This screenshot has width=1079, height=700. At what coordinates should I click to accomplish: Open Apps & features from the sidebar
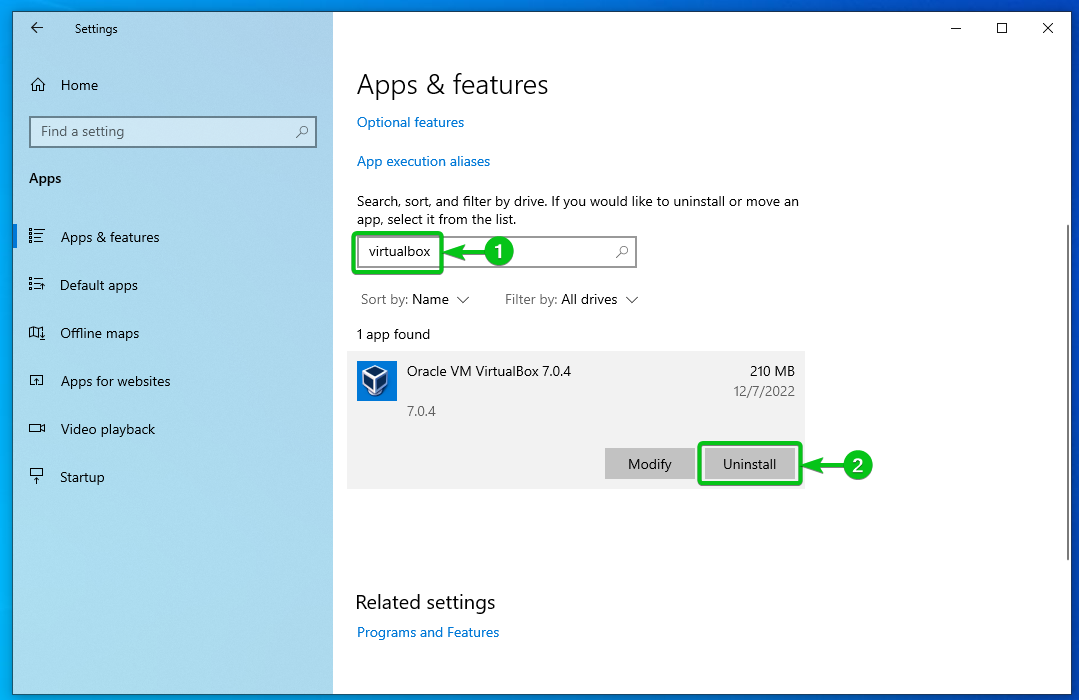pyautogui.click(x=110, y=237)
